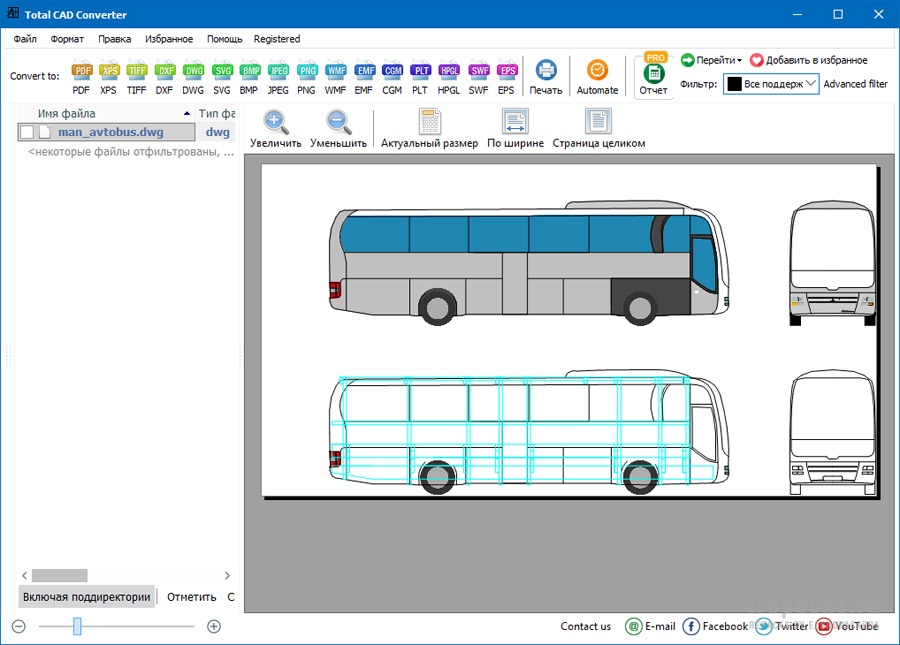Open the Избранное menu
The width and height of the screenshot is (900, 645).
[169, 38]
